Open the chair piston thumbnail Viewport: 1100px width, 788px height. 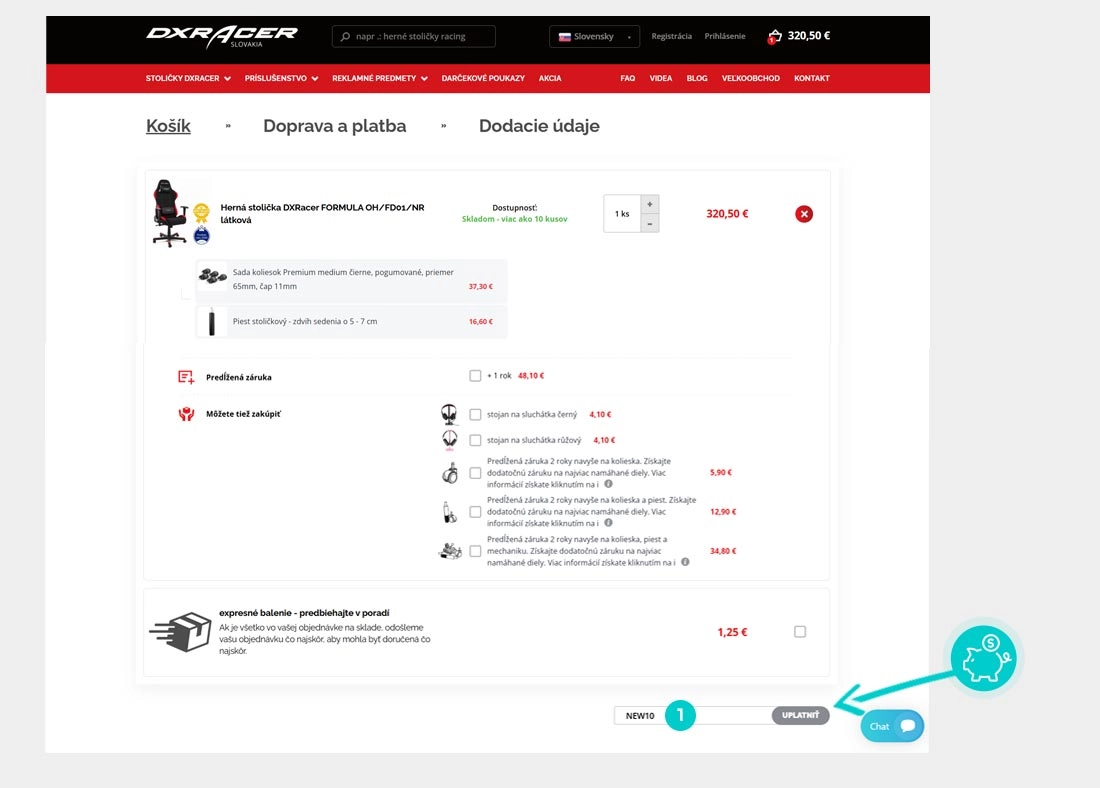pos(212,321)
